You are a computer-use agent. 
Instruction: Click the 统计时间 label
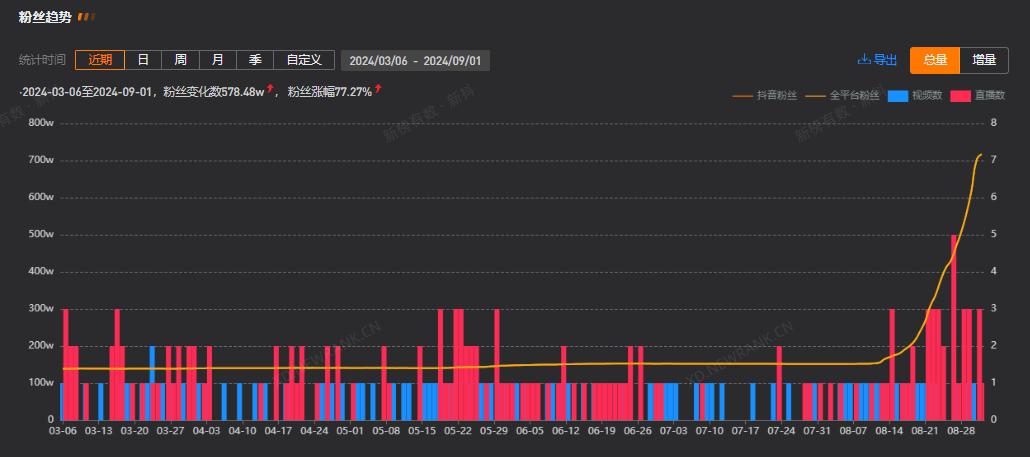pos(42,60)
